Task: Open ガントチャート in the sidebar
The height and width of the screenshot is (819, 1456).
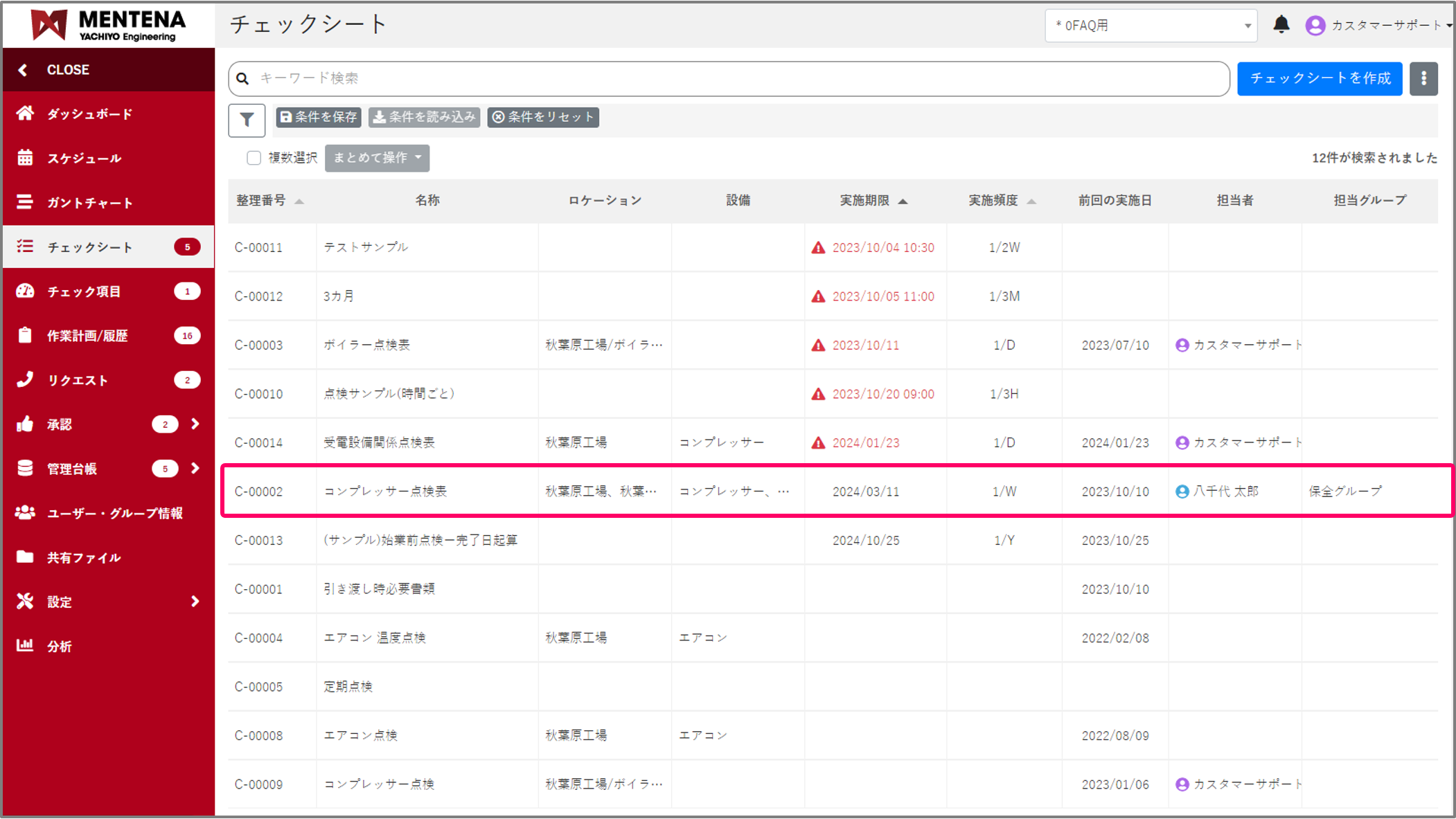Action: click(89, 203)
